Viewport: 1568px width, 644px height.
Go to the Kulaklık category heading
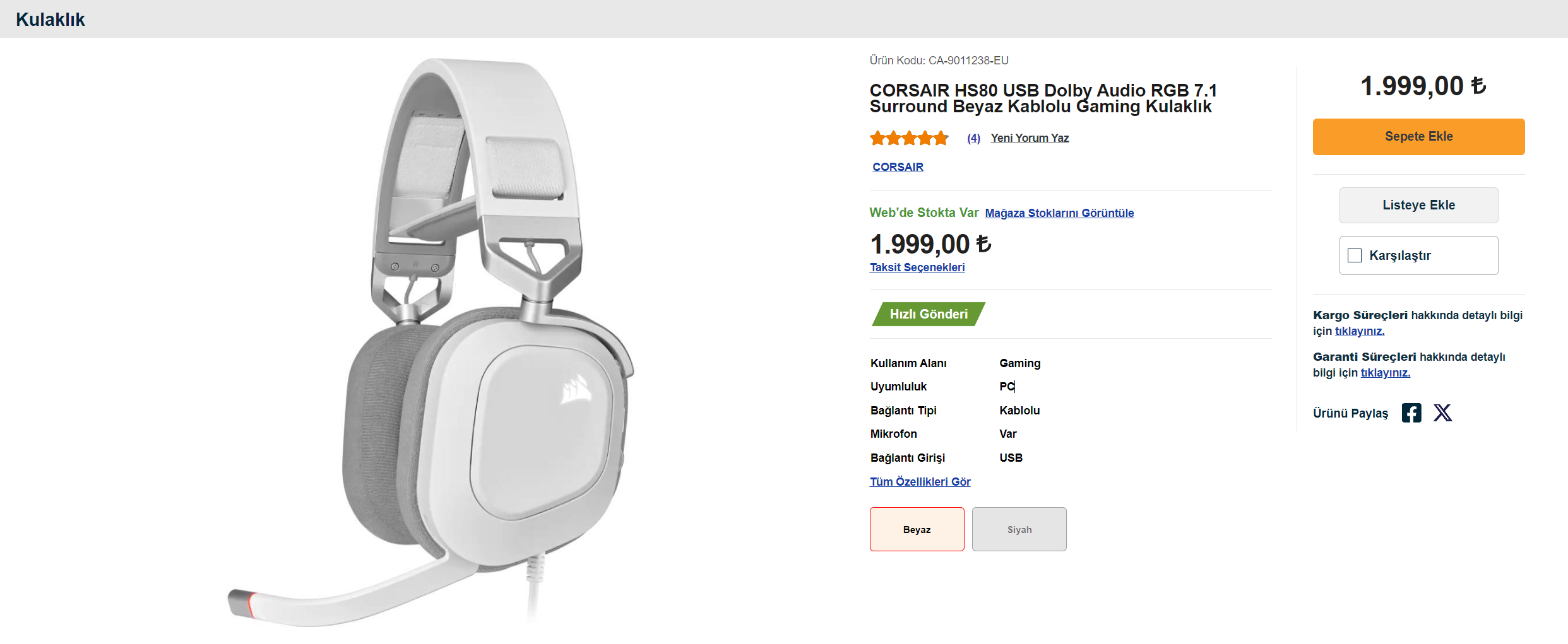tap(50, 20)
